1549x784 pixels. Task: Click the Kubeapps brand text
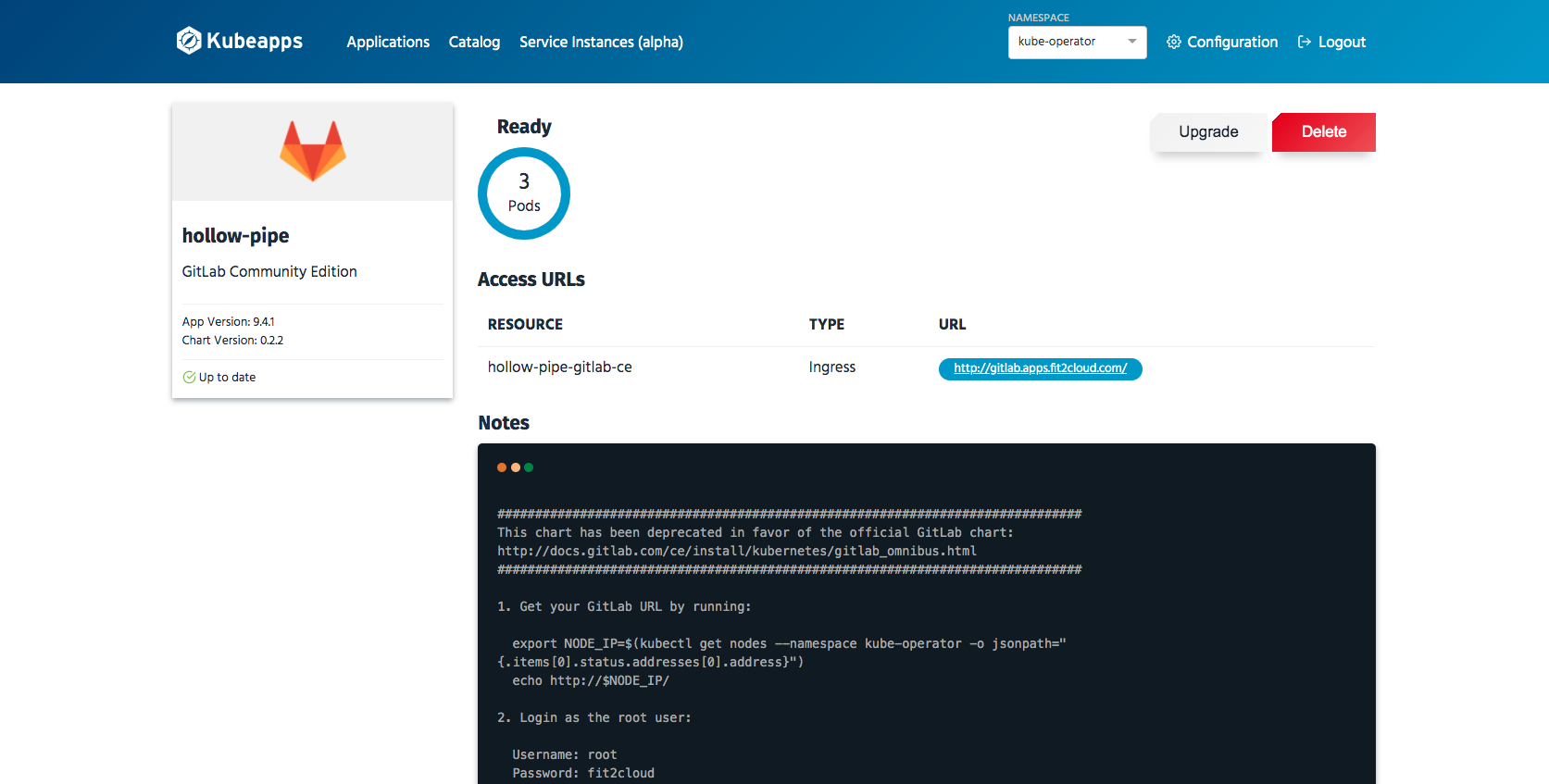(x=255, y=42)
